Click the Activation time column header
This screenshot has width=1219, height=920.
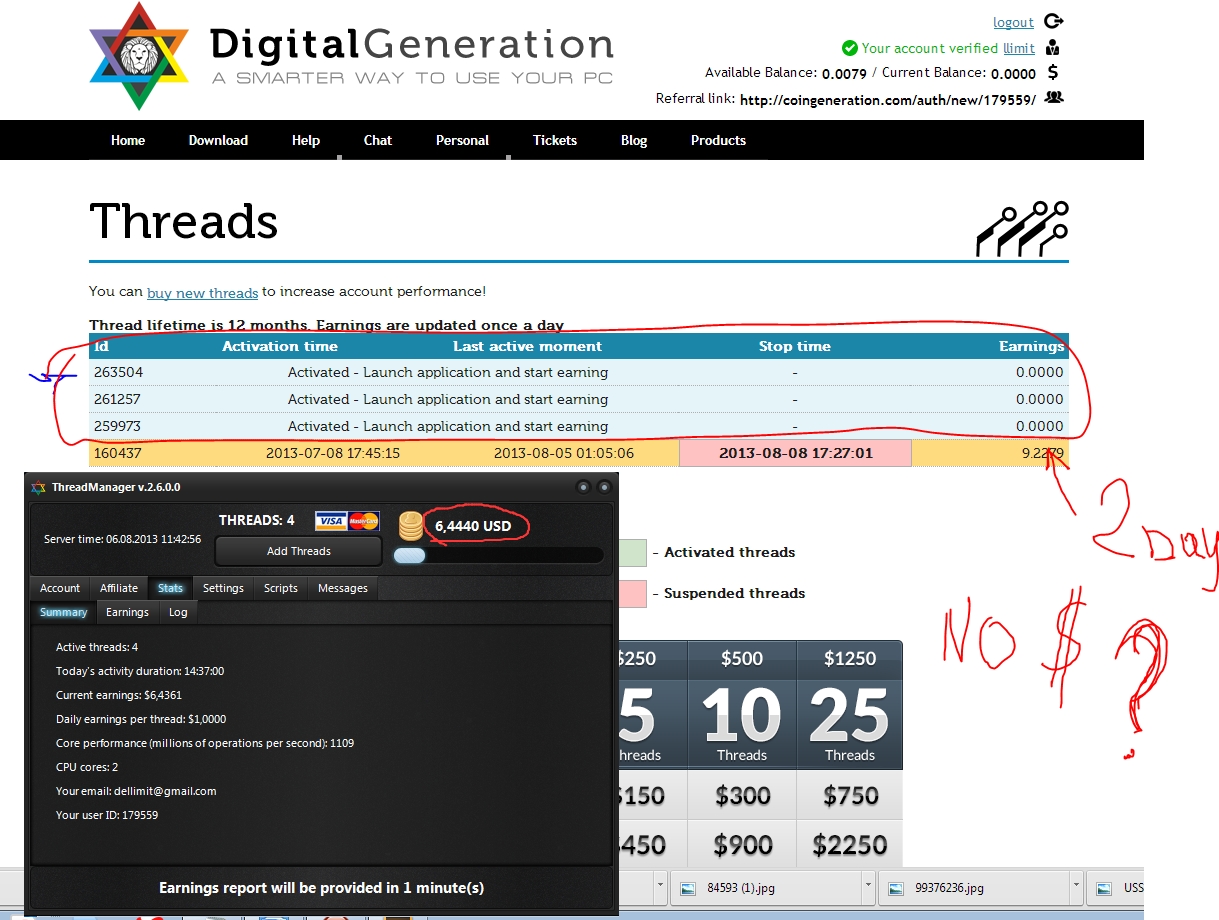tap(280, 346)
